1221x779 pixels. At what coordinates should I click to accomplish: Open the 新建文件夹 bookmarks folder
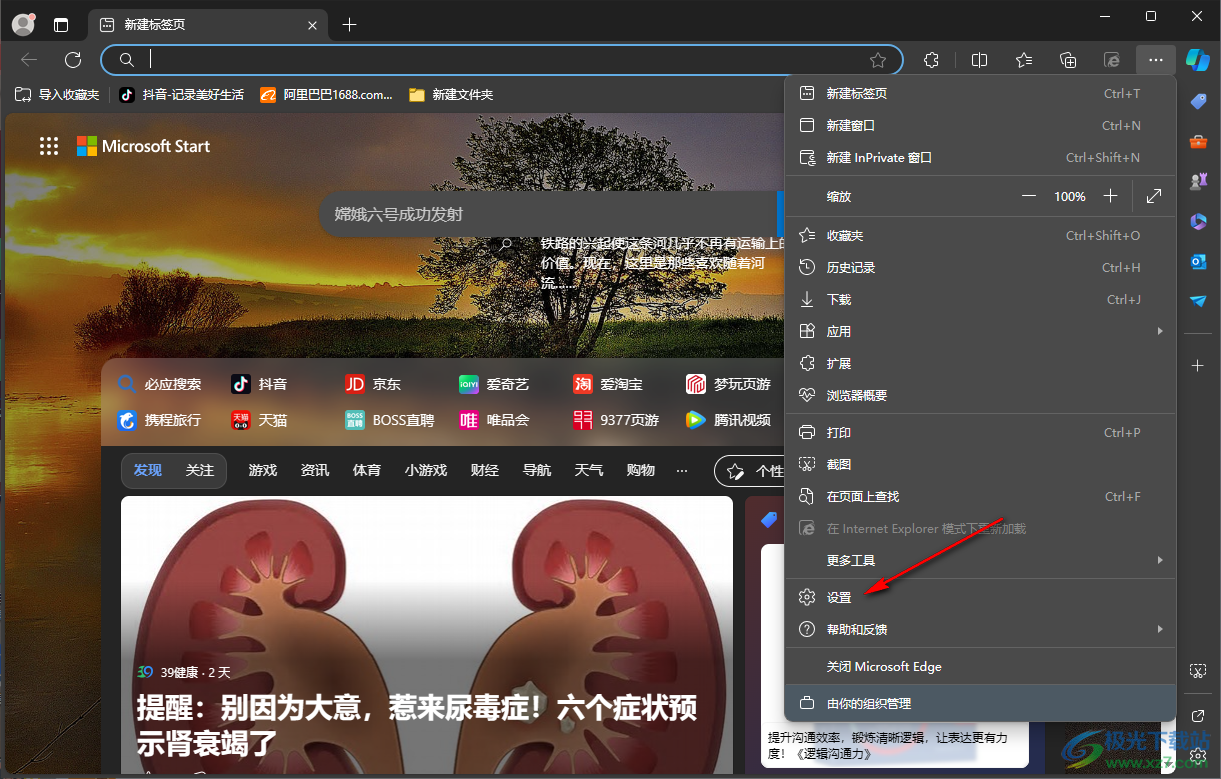[451, 95]
